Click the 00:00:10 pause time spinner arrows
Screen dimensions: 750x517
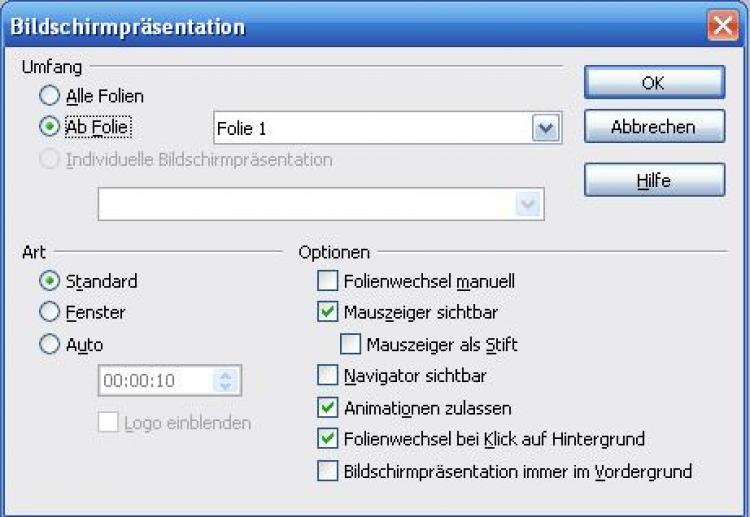pyautogui.click(x=225, y=381)
